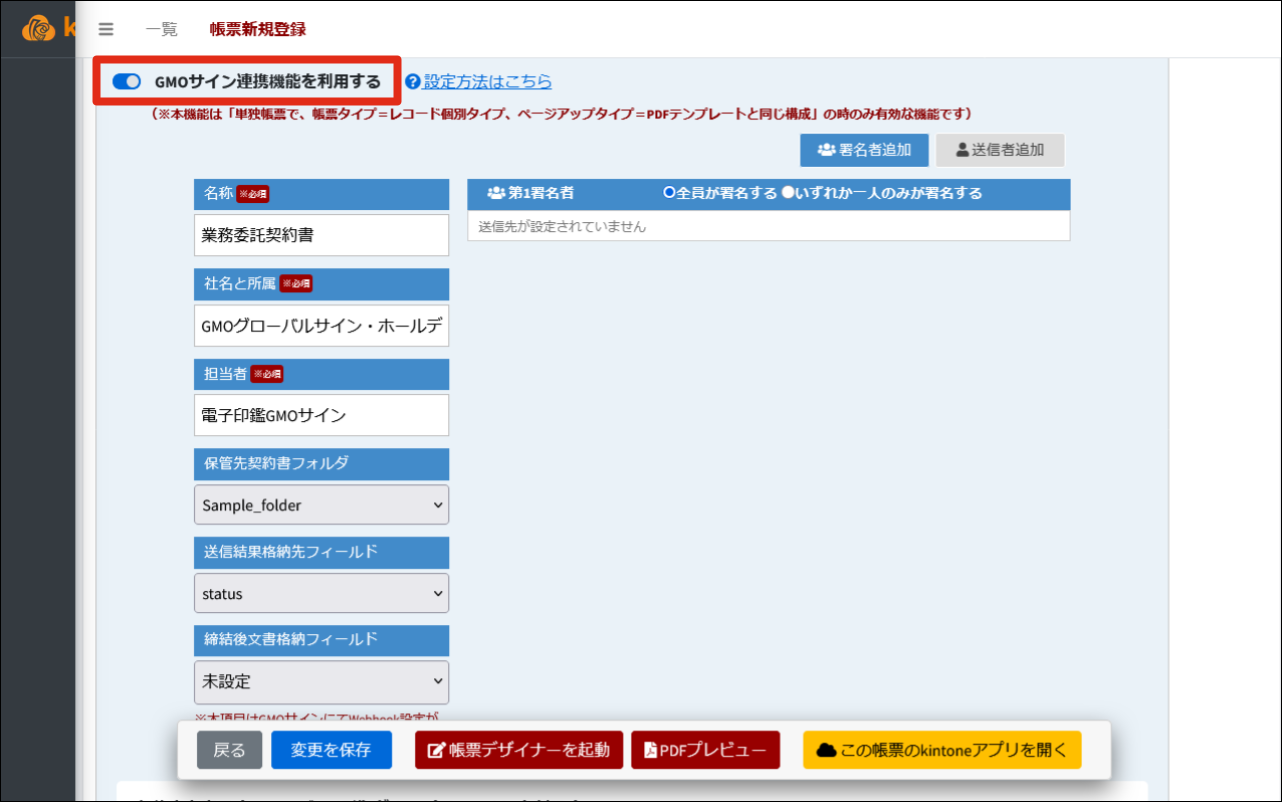The height and width of the screenshot is (802, 1282).
Task: Click the hamburger menu icon
Action: coord(106,29)
